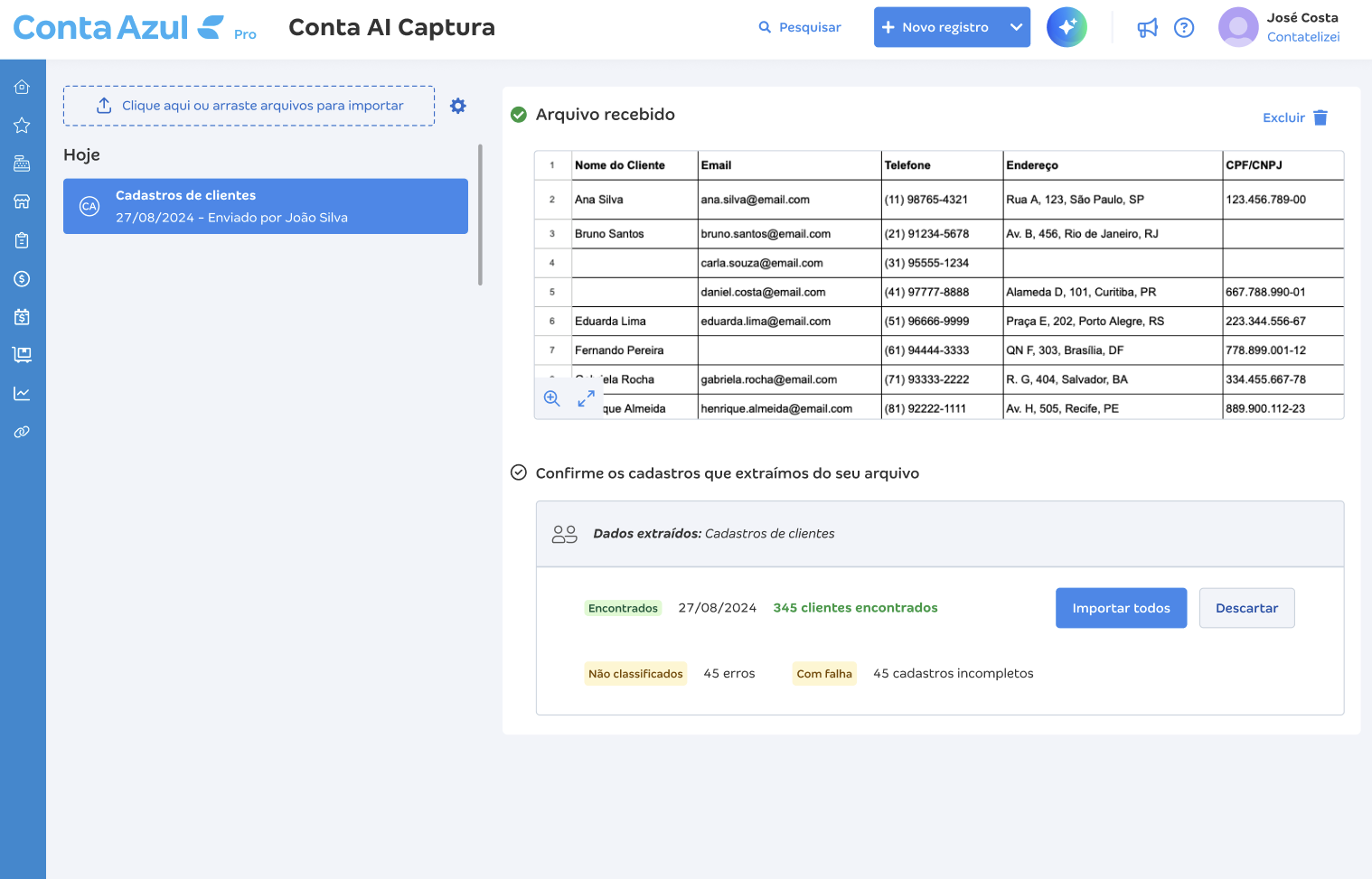Click the Endereço column header

pos(1113,165)
